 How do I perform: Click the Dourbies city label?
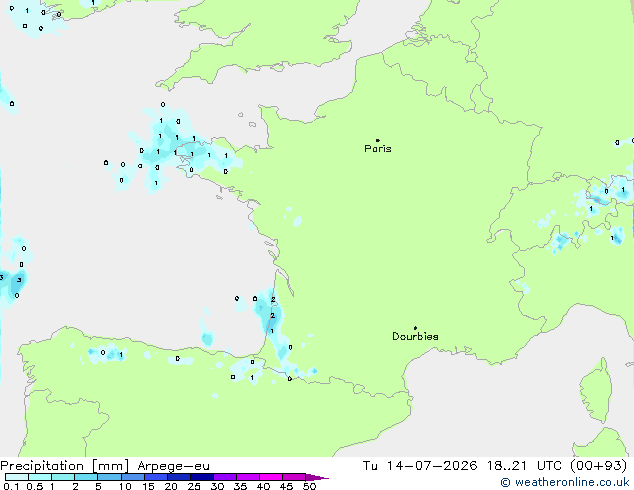coord(415,336)
